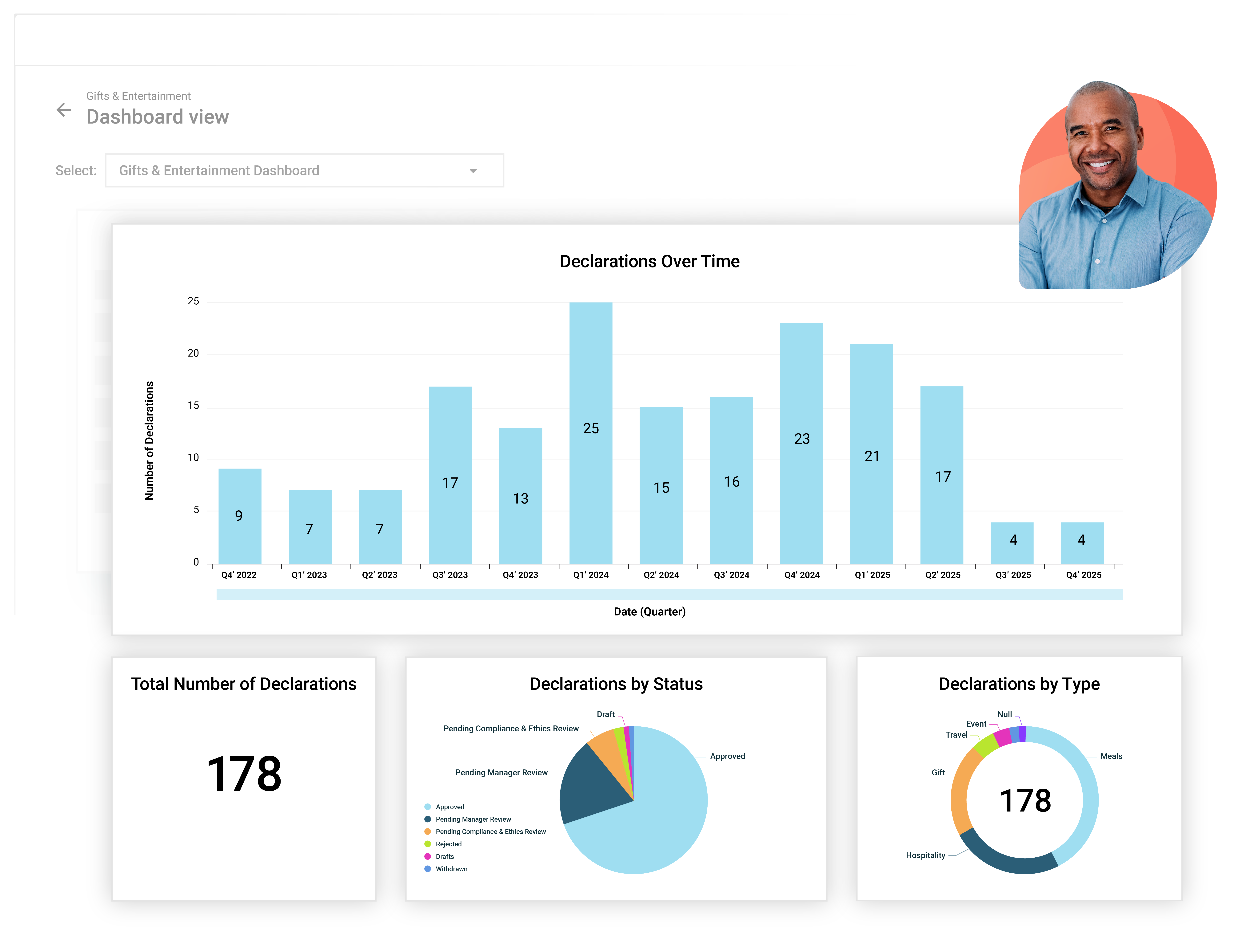Click the green Rejected legend dot

pyautogui.click(x=428, y=844)
